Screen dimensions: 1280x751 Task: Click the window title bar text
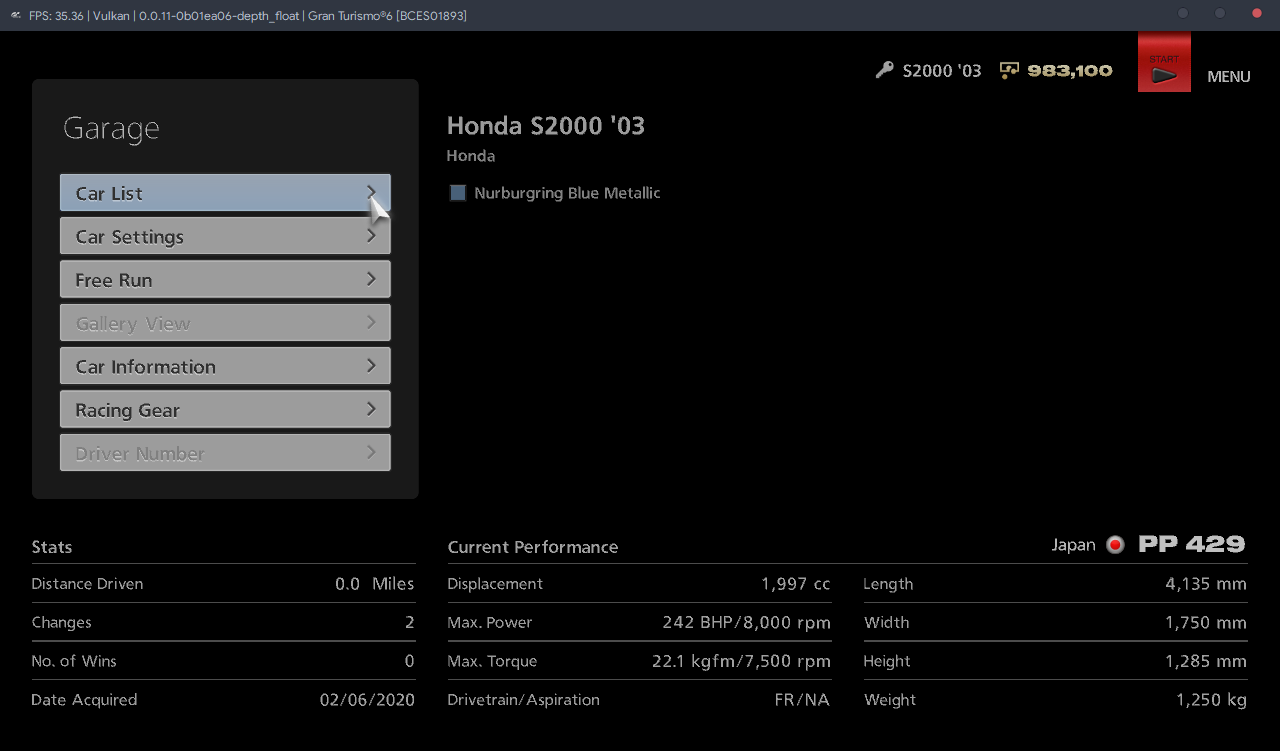[248, 16]
